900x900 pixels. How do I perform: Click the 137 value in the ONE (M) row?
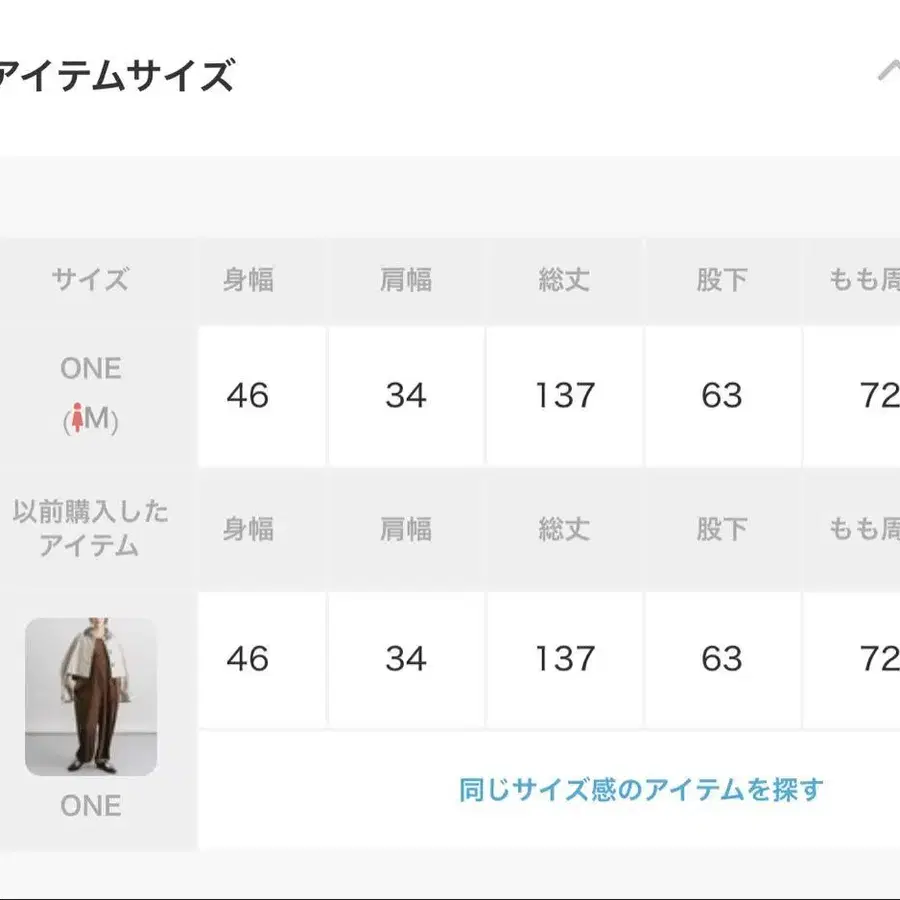pyautogui.click(x=564, y=396)
